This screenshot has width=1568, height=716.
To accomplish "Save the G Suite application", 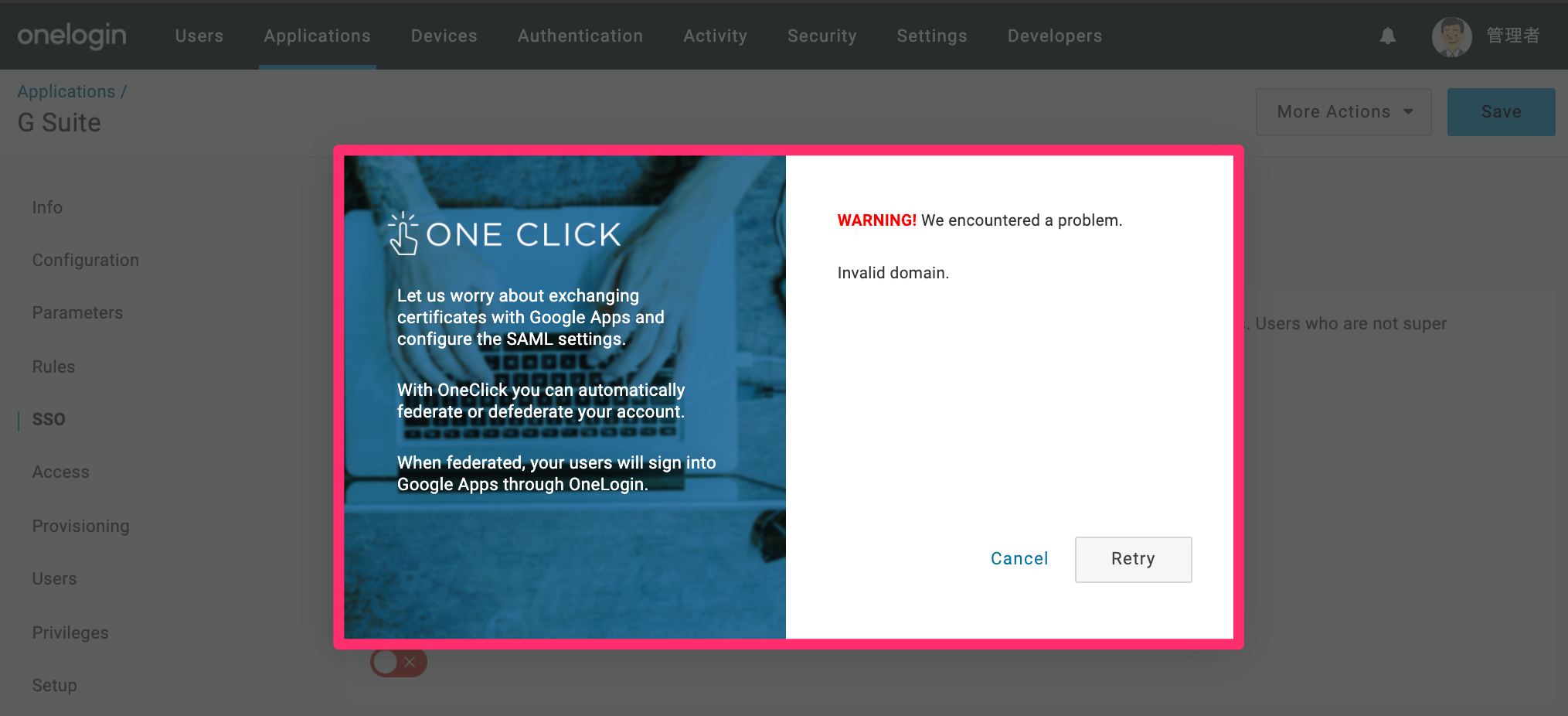I will 1501,112.
